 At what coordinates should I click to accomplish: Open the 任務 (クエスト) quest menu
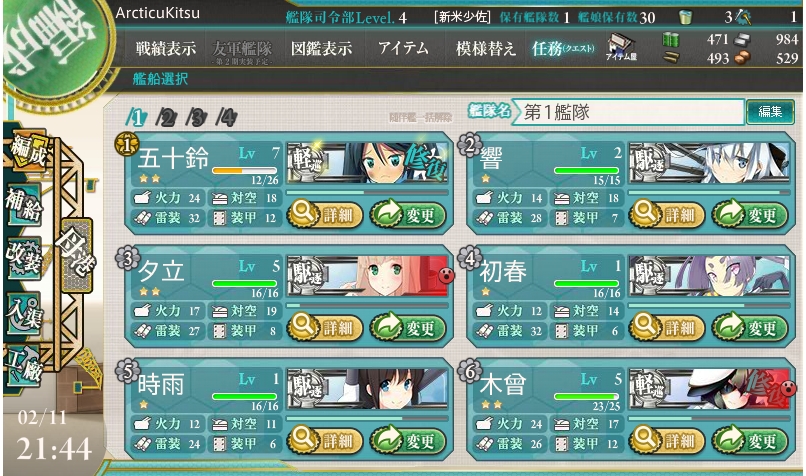[x=563, y=49]
